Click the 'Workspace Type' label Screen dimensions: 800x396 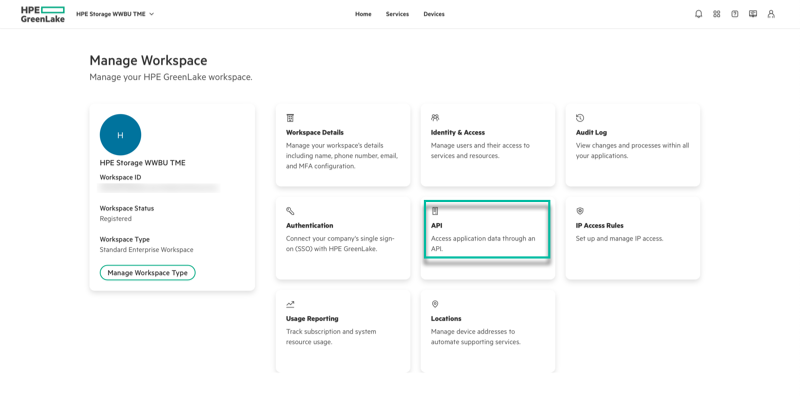coord(124,239)
